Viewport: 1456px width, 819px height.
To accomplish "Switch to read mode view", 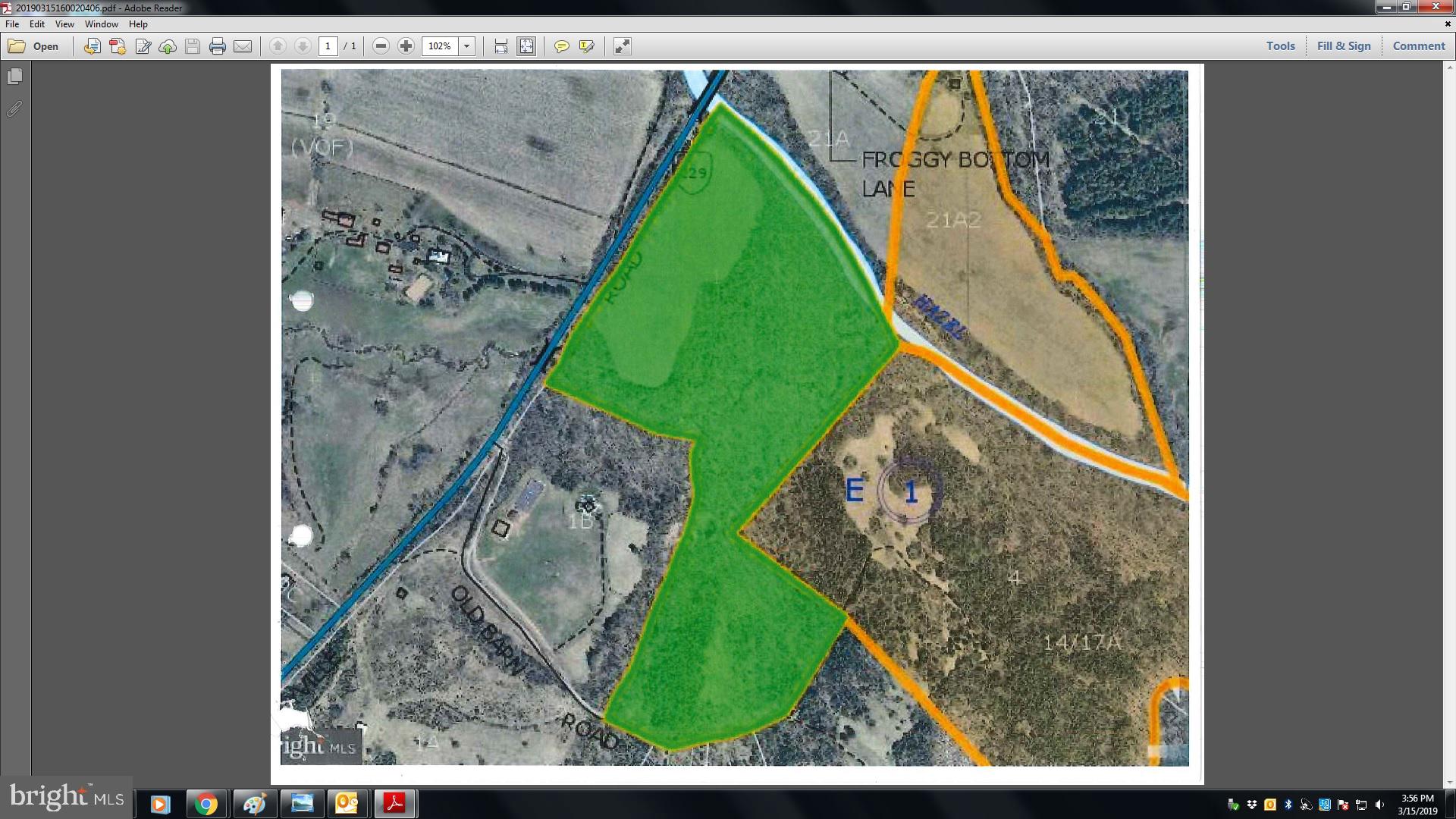I will 623,46.
